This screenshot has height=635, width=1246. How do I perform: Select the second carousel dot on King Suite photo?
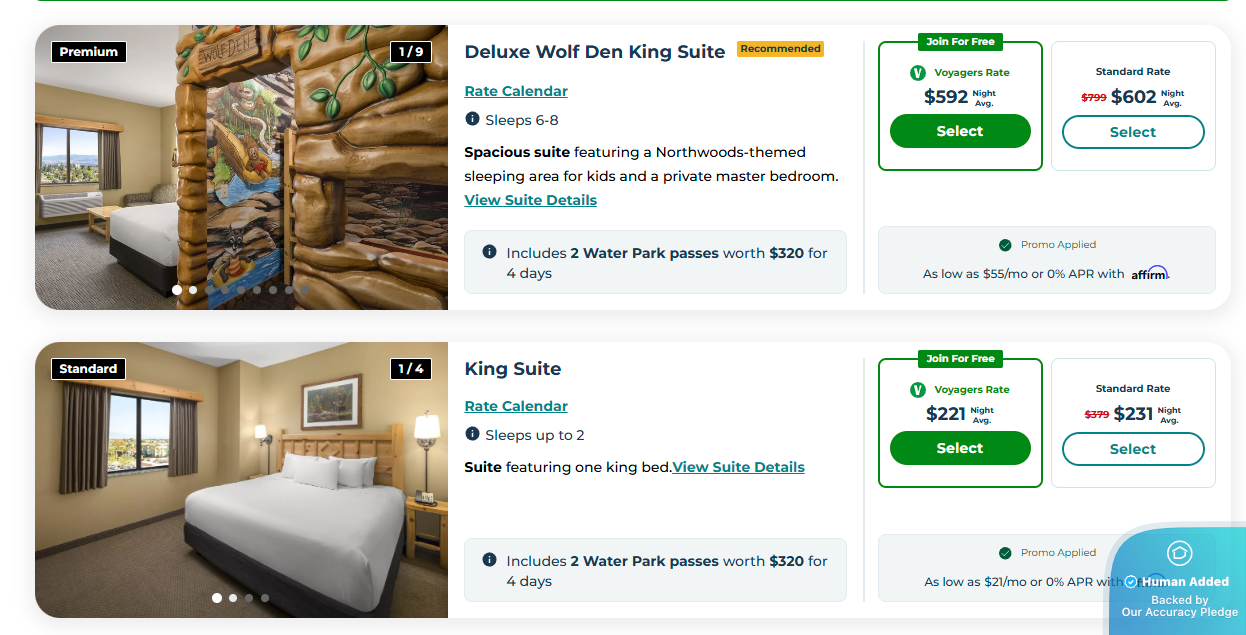click(233, 597)
